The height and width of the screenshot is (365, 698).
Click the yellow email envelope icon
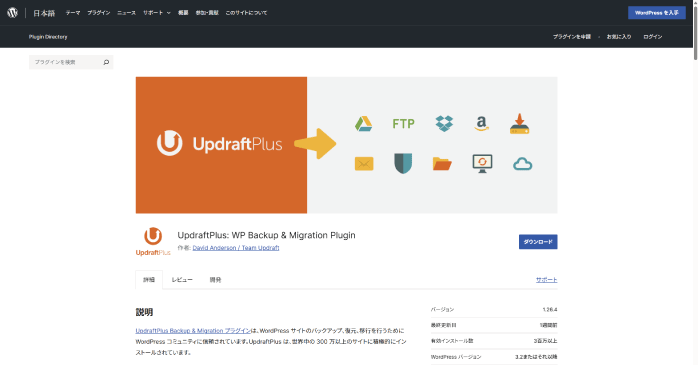pyautogui.click(x=364, y=164)
